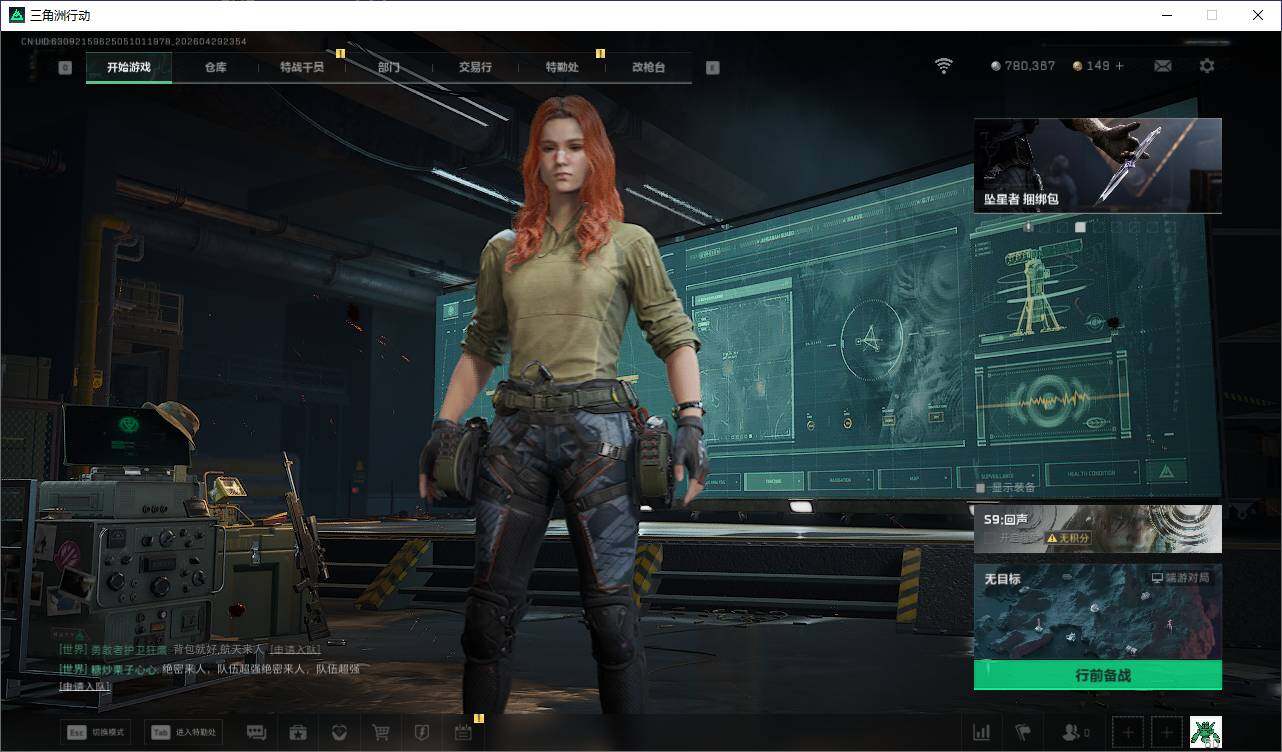Open the 特战干员 tab
The height and width of the screenshot is (752, 1282).
(302, 67)
